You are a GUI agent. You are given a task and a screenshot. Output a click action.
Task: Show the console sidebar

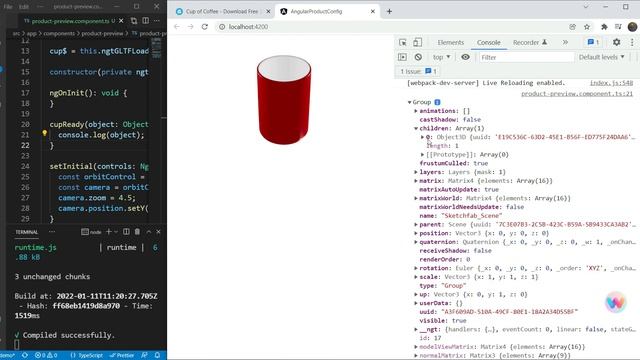coord(402,57)
